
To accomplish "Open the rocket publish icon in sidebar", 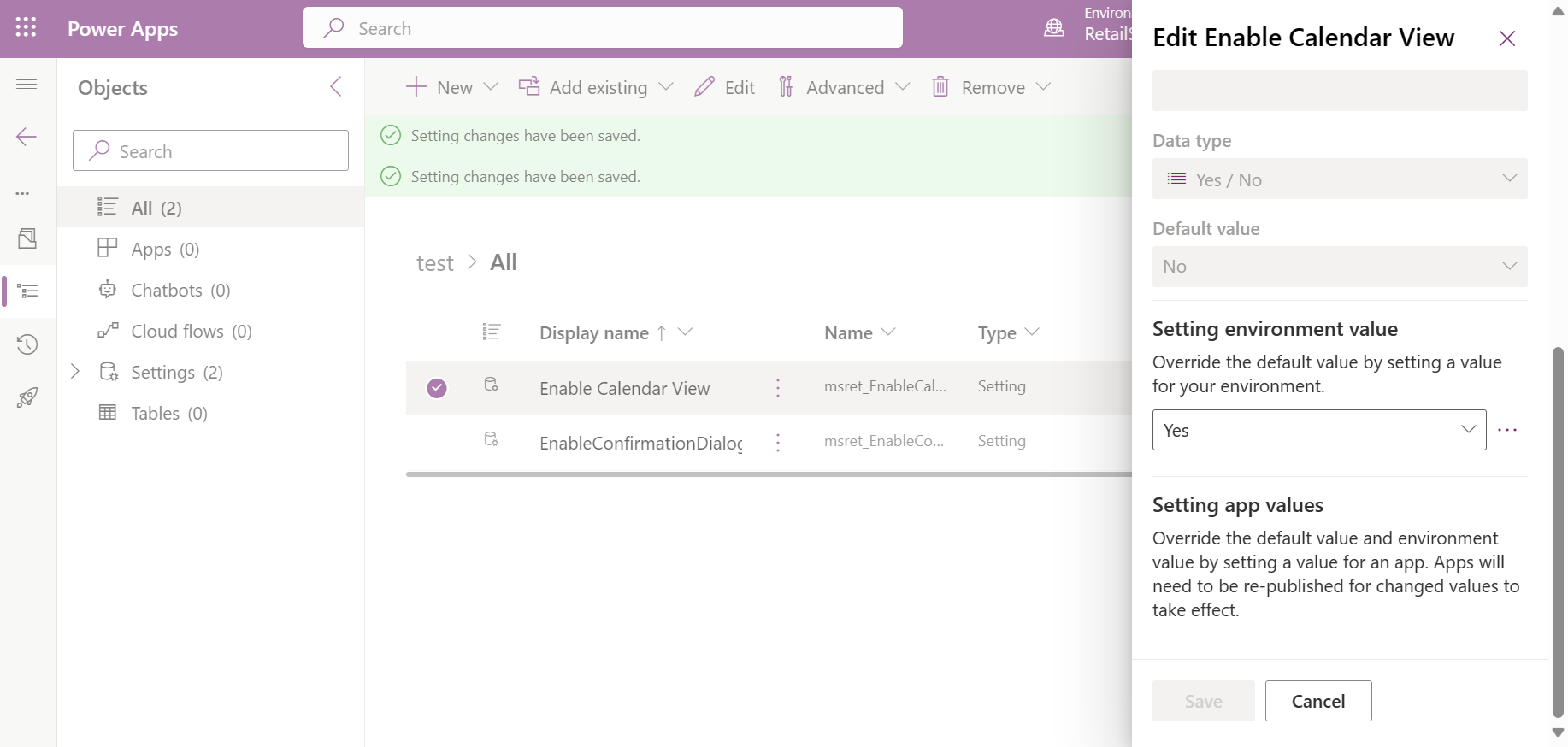I will pyautogui.click(x=27, y=397).
